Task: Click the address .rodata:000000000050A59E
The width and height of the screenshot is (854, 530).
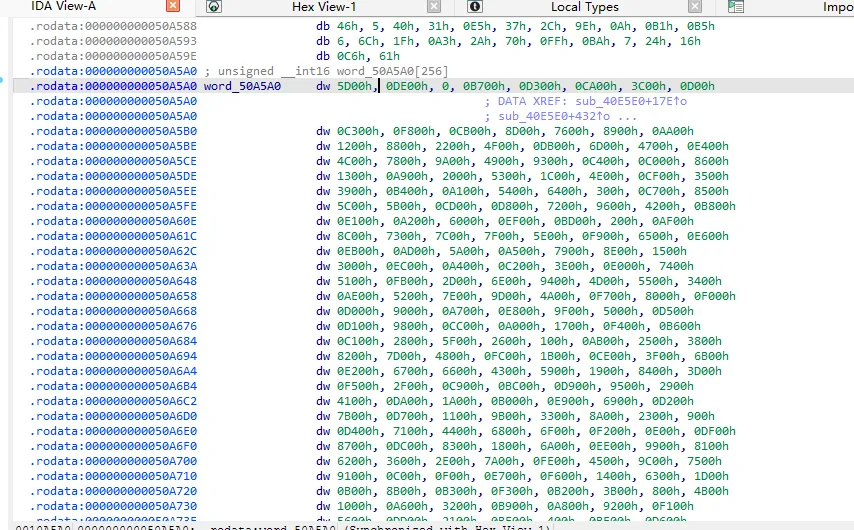Action: tap(113, 56)
